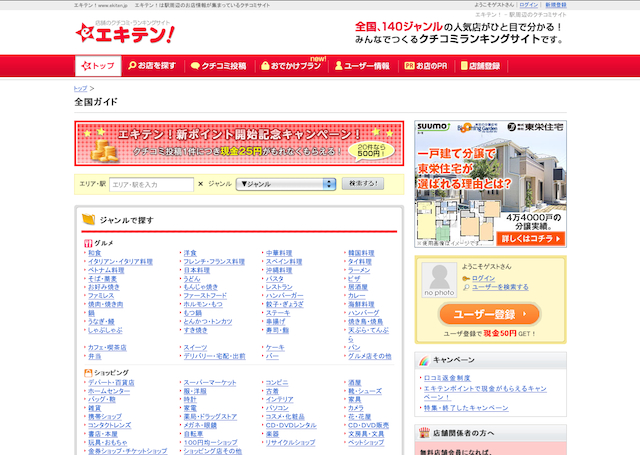This screenshot has height=455, width=640.
Task: Click the ショッピング bag category icon
Action: 88,373
